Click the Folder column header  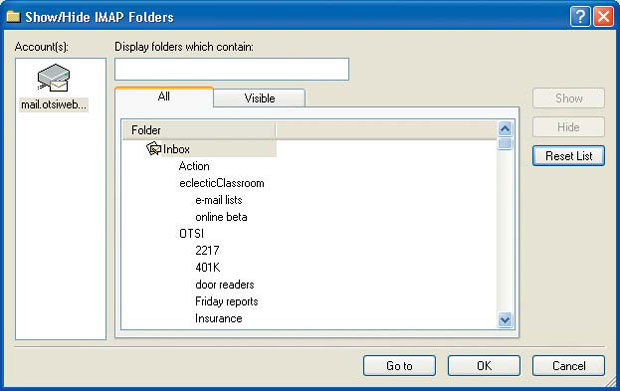click(x=199, y=130)
